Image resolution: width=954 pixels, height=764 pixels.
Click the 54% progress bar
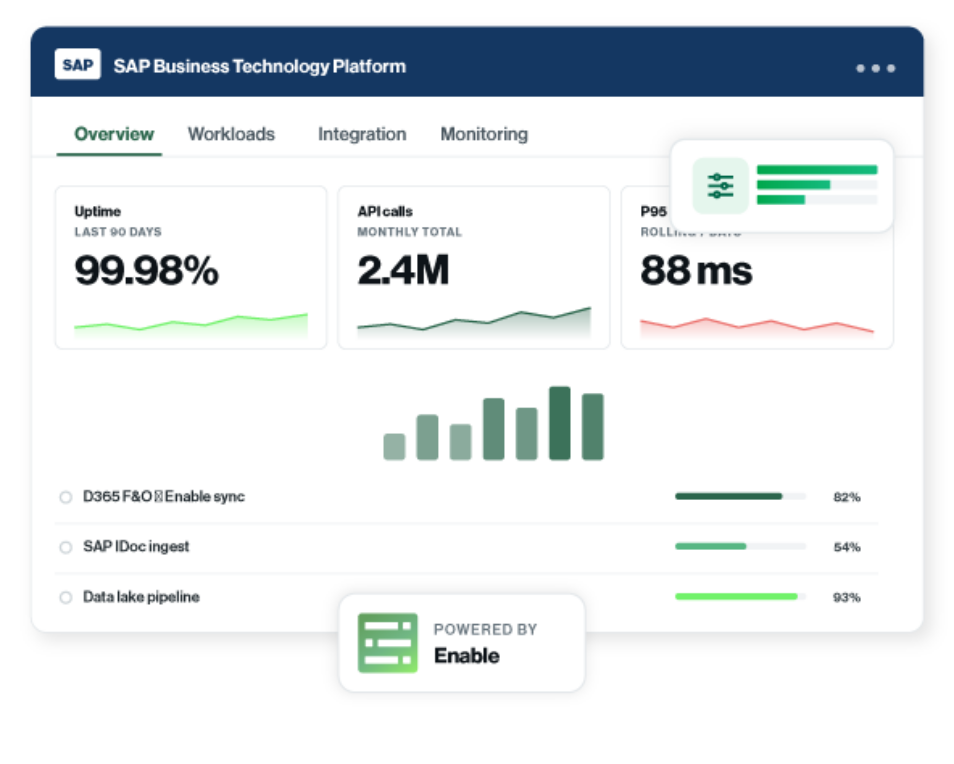click(x=740, y=546)
